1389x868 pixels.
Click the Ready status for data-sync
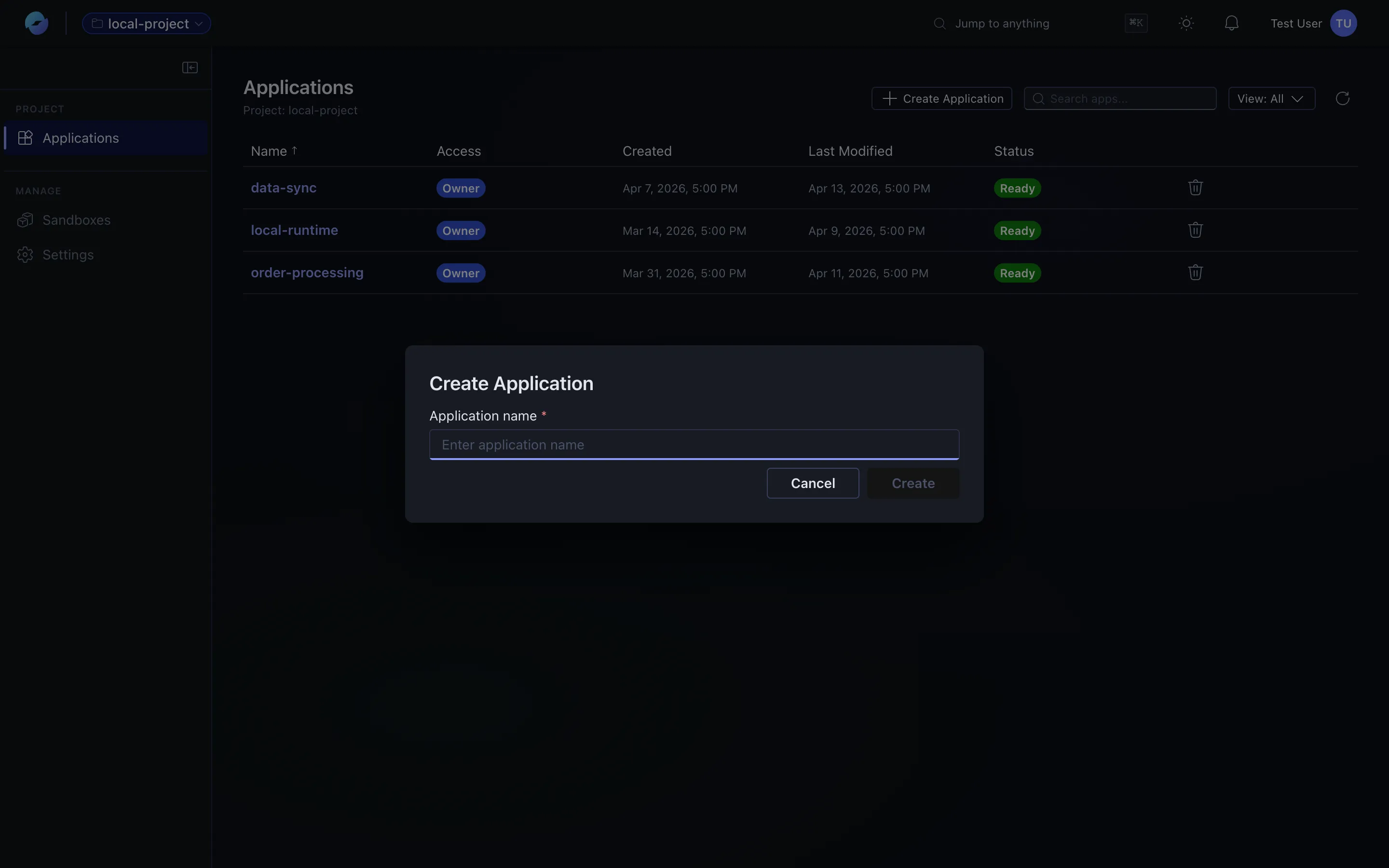pyautogui.click(x=1017, y=188)
